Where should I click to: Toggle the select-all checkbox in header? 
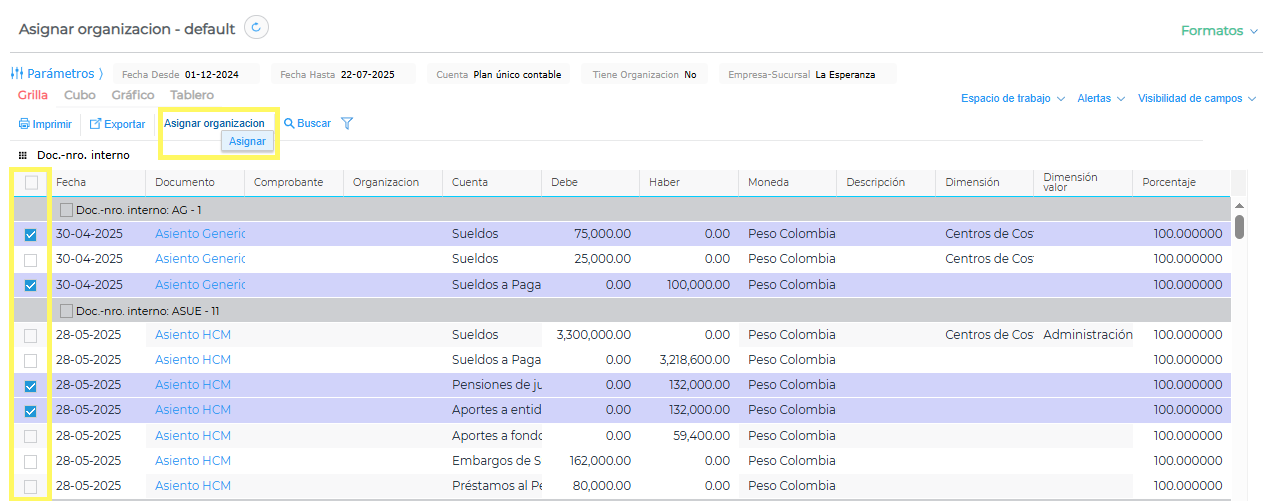[31, 182]
